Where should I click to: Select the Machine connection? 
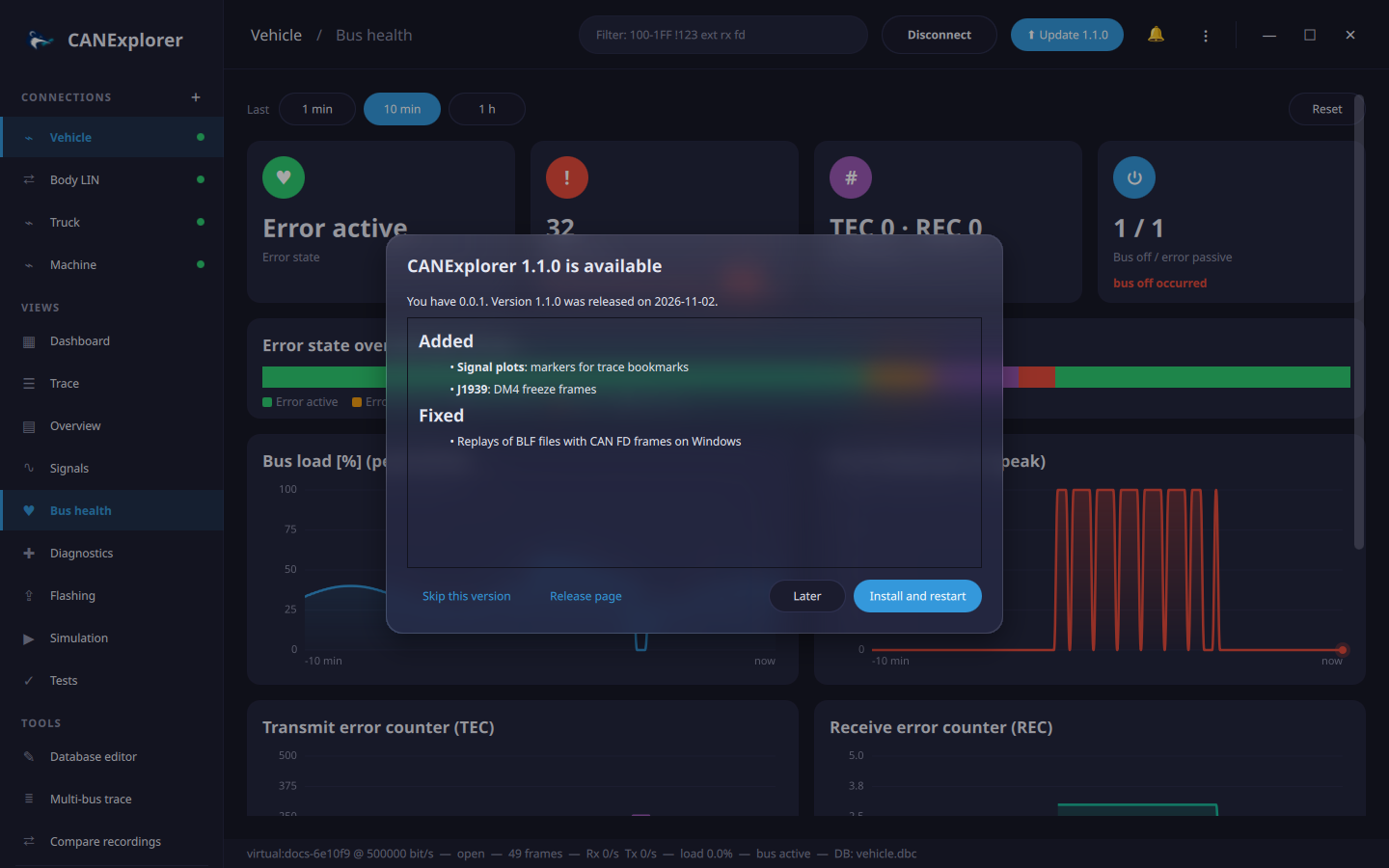click(112, 265)
